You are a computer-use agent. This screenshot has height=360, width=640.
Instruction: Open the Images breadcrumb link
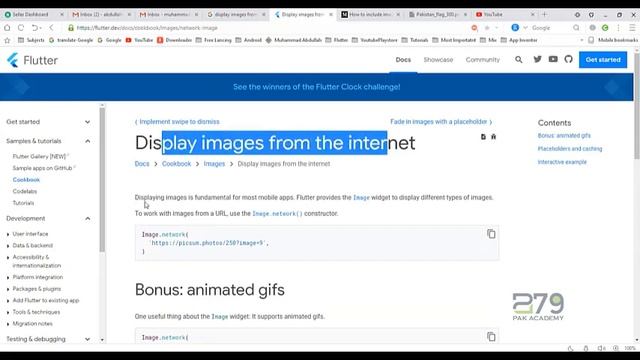pos(214,164)
